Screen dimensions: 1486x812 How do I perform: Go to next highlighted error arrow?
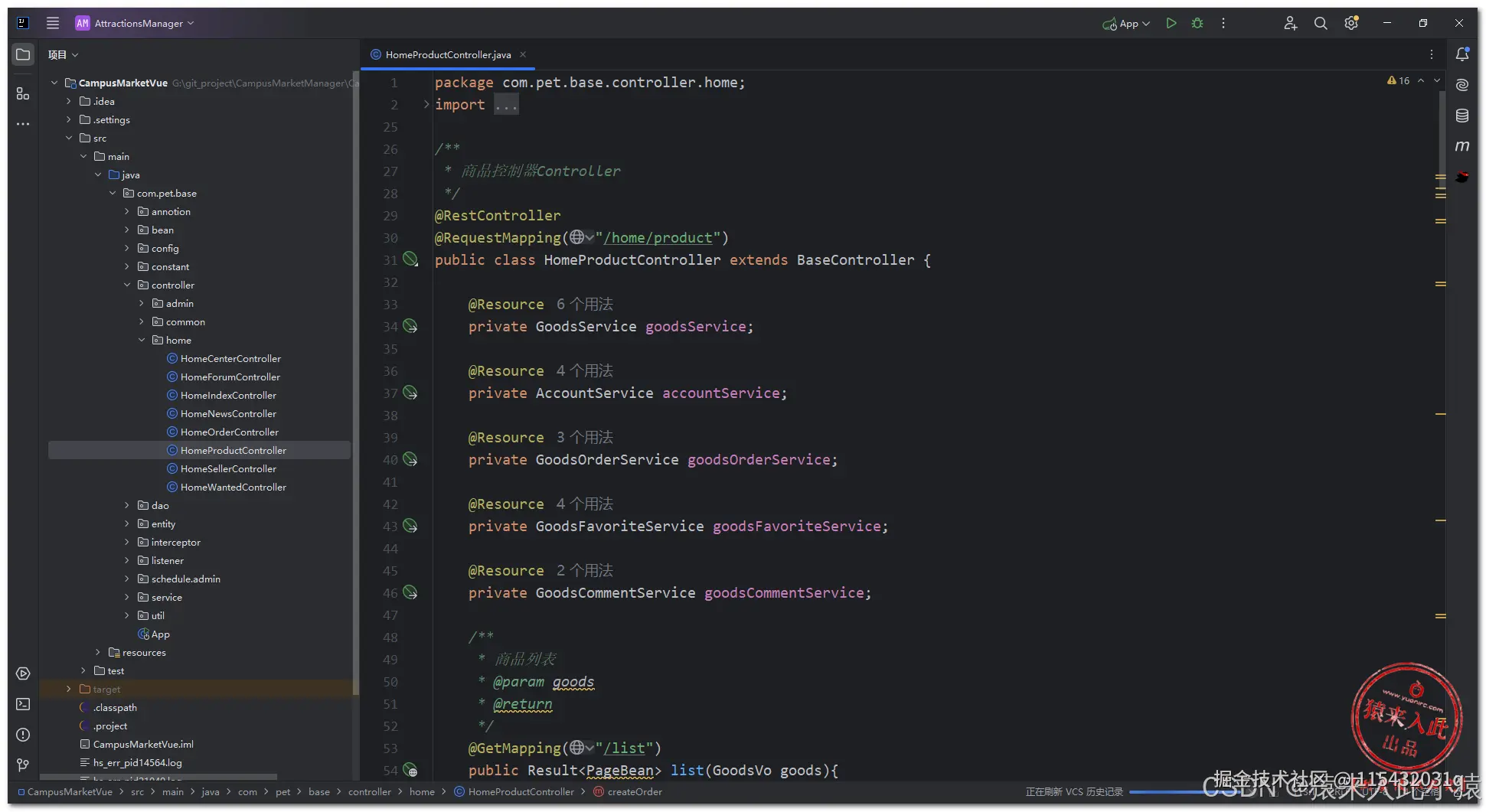(x=1437, y=80)
